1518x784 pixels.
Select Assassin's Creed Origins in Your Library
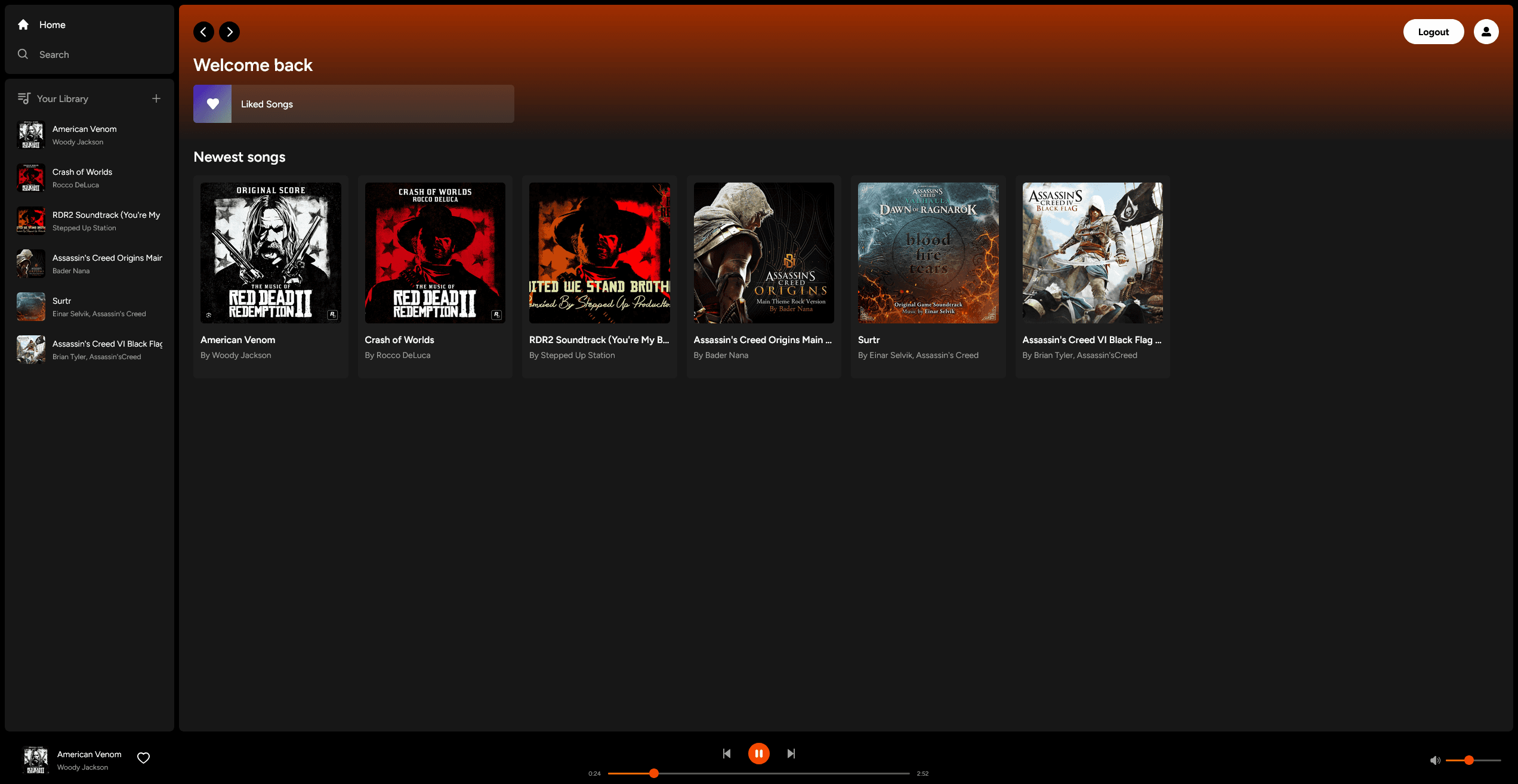pyautogui.click(x=90, y=264)
